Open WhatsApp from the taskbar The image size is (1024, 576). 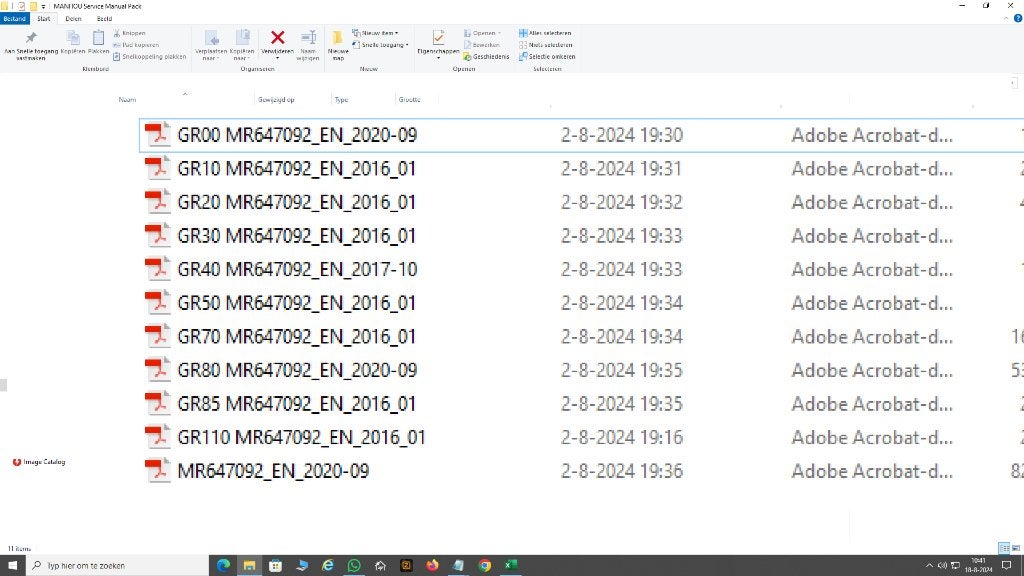tap(354, 566)
